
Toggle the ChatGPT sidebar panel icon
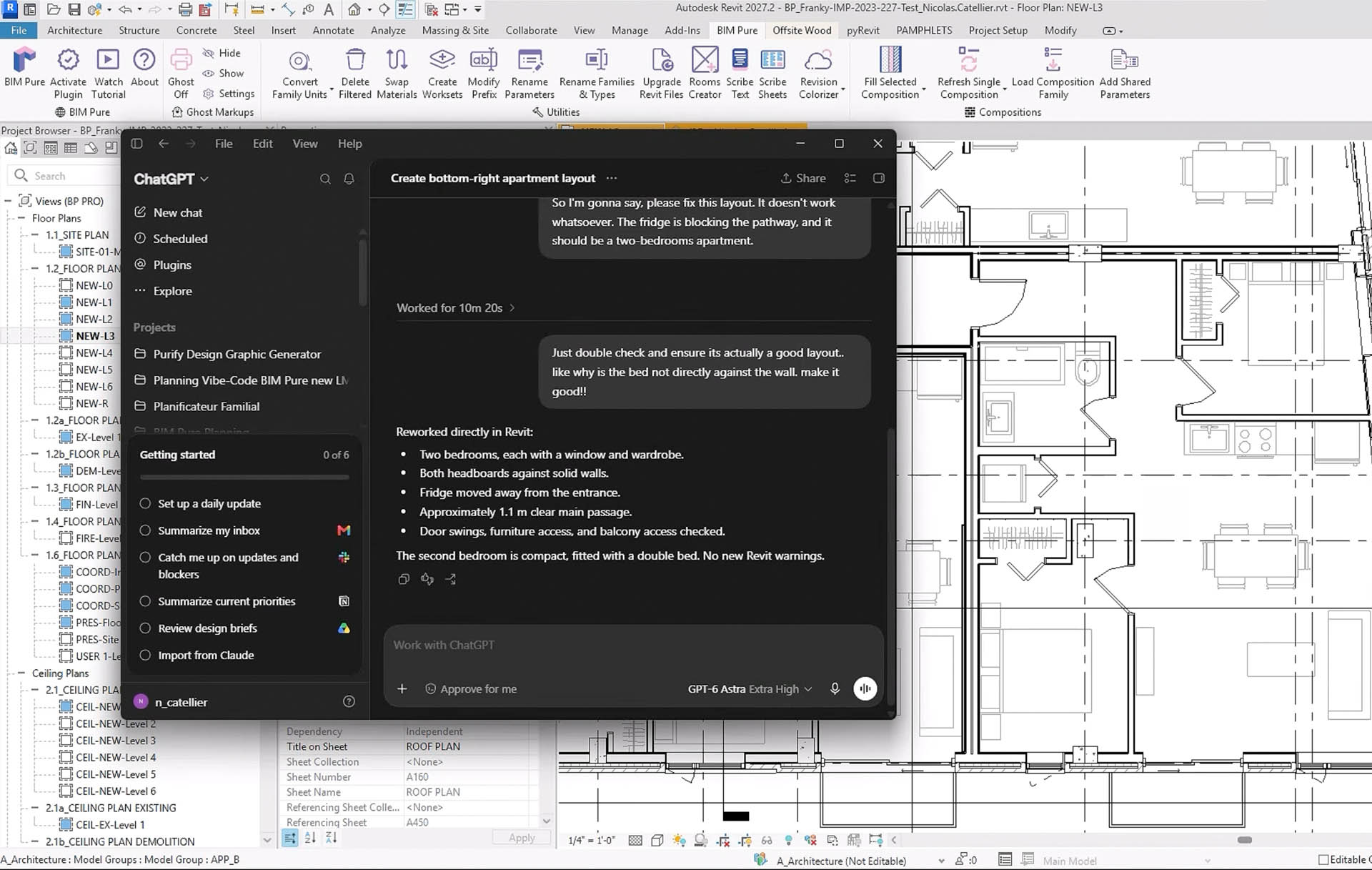tap(136, 144)
